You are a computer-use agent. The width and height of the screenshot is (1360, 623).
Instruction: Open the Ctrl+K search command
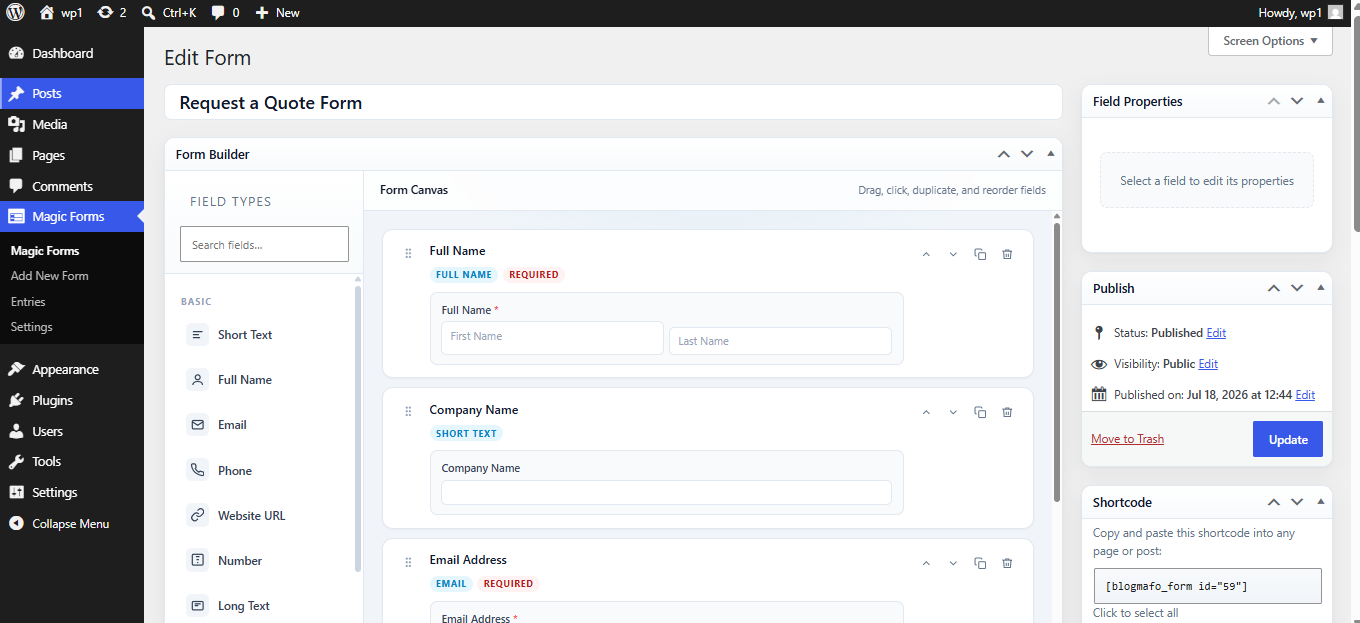(x=169, y=12)
